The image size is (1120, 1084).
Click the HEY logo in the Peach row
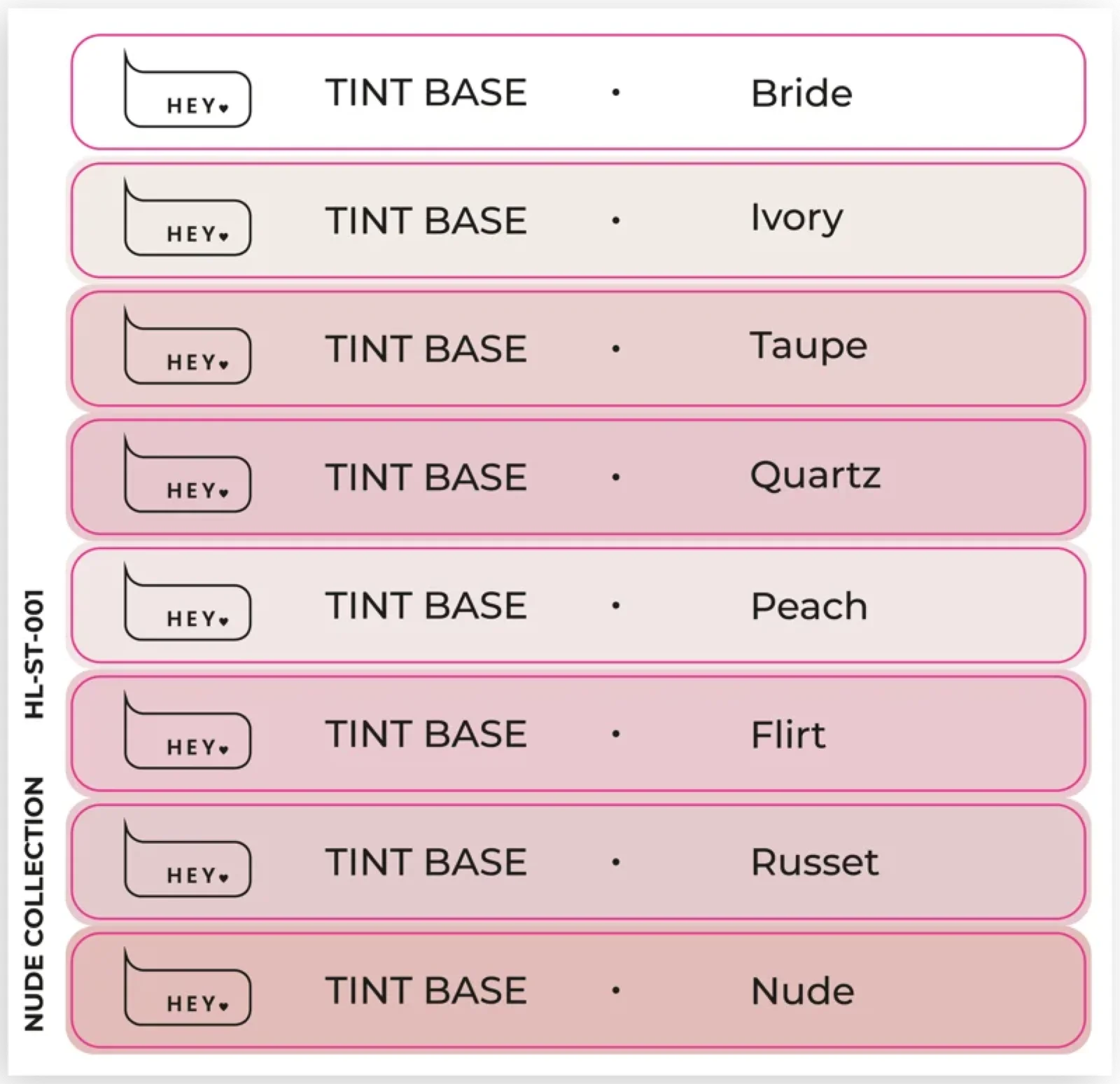click(x=188, y=602)
